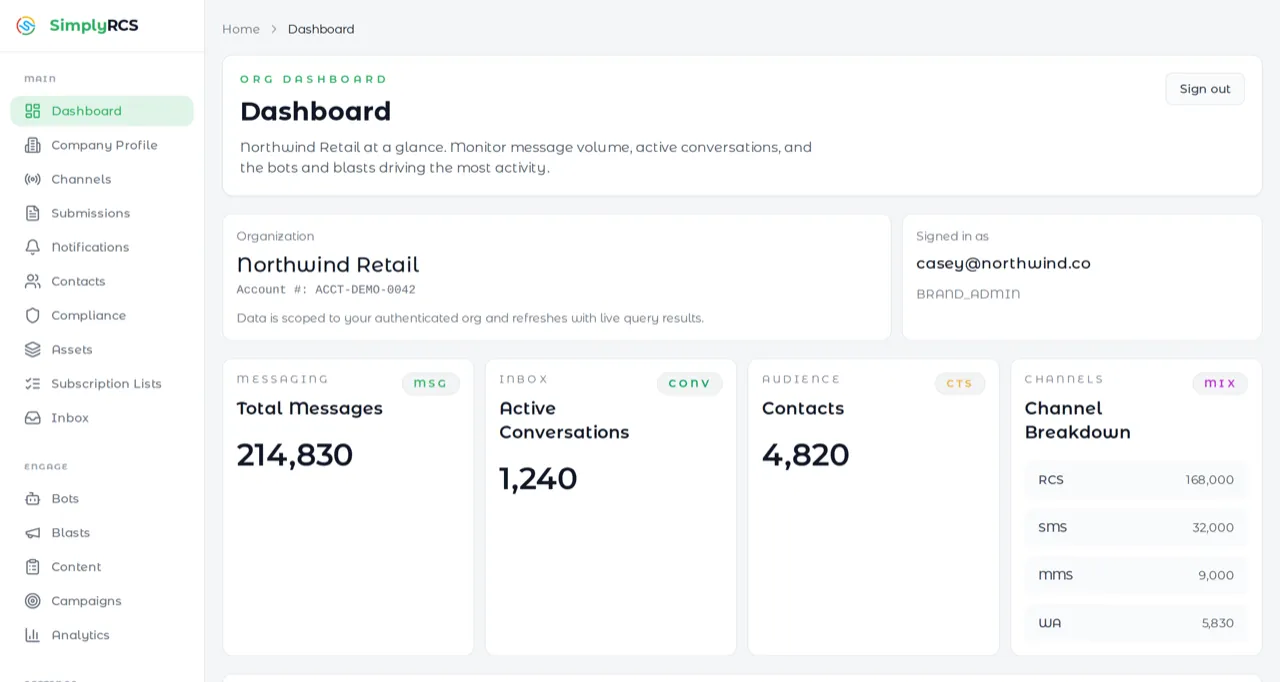Click the Submissions document icon
This screenshot has width=1280, height=682.
(x=33, y=213)
